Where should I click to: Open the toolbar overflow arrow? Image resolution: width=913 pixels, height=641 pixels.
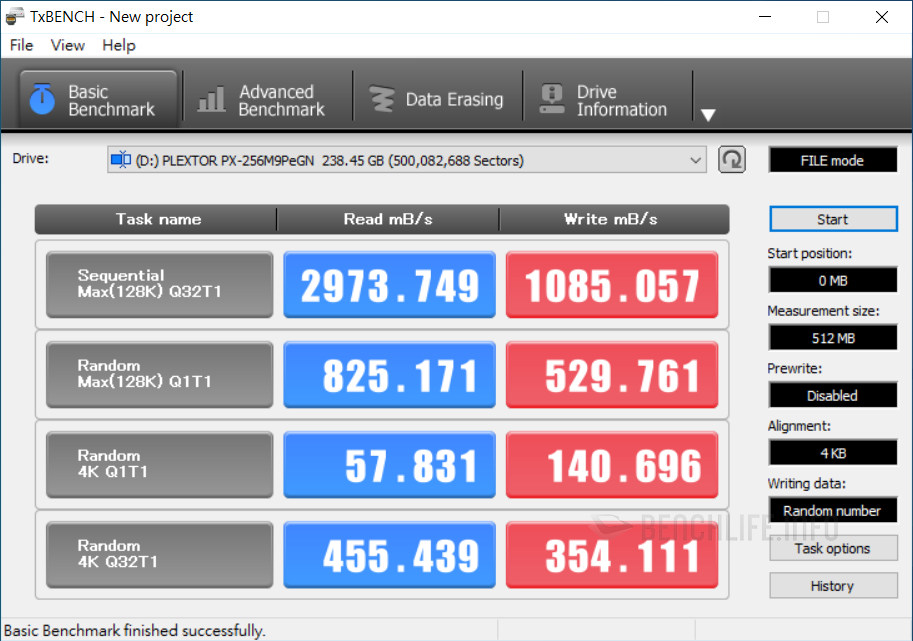click(708, 115)
